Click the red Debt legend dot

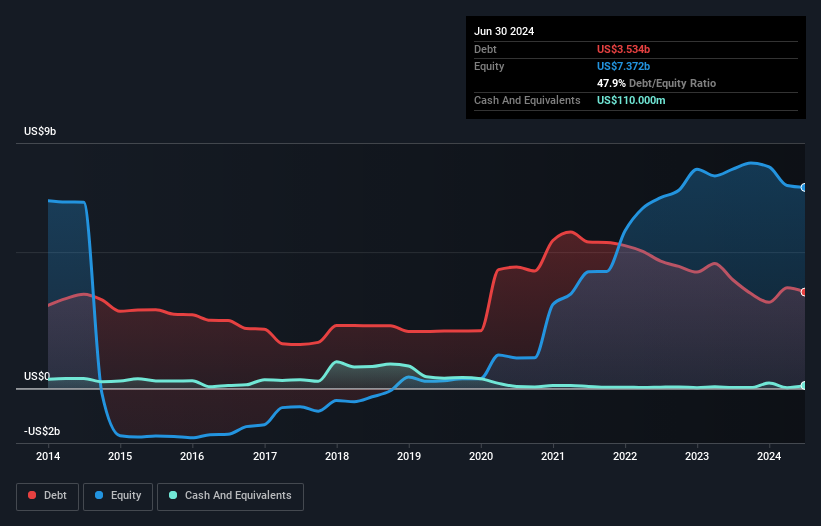pos(32,495)
